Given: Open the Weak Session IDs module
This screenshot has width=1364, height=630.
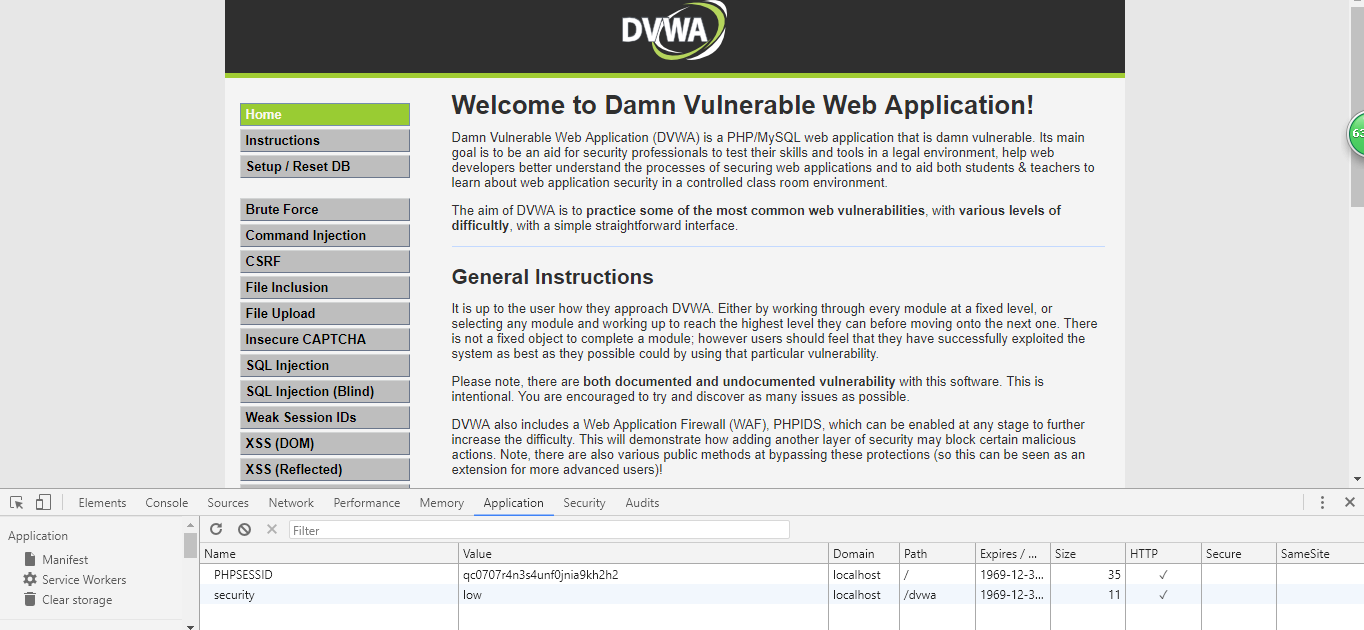Looking at the screenshot, I should [x=325, y=418].
